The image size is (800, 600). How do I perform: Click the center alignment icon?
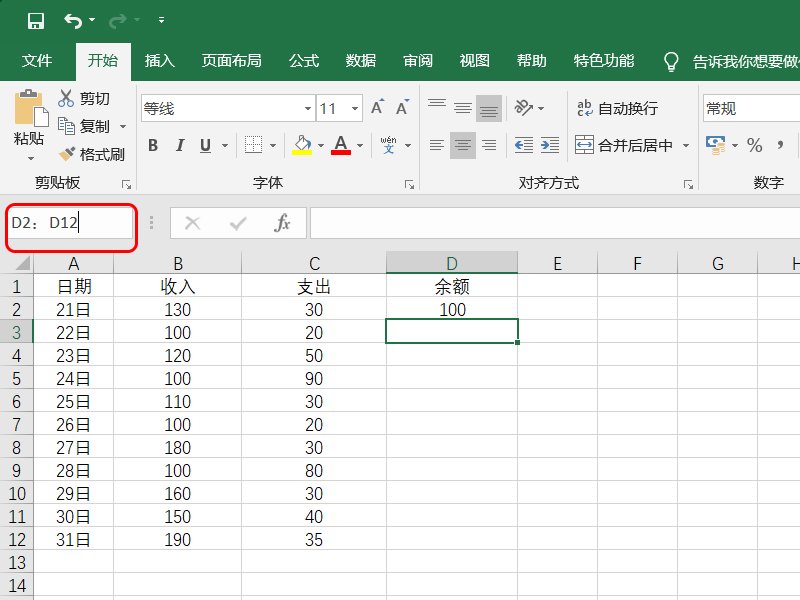coord(461,145)
